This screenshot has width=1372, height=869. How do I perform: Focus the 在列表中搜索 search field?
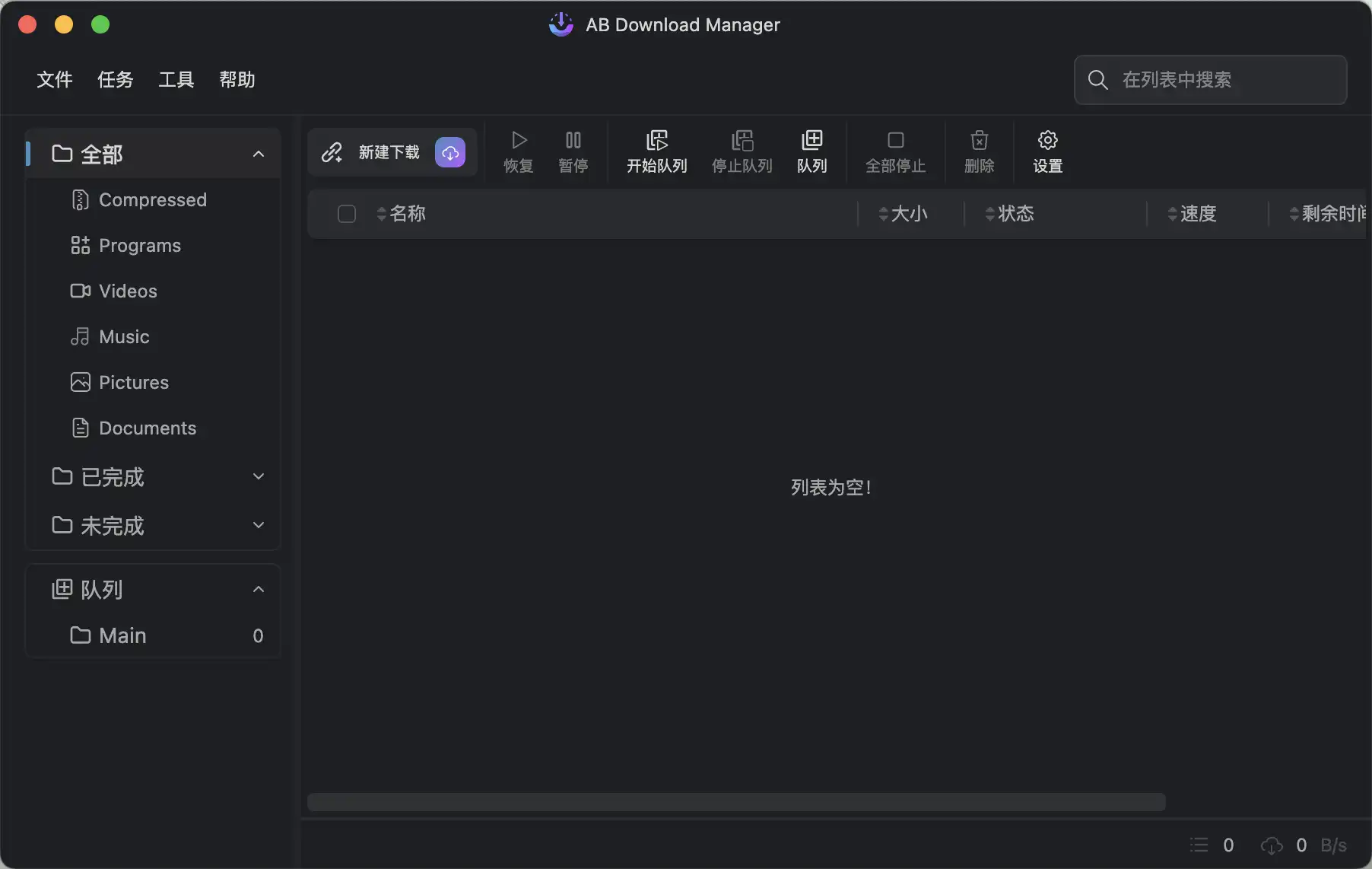coord(1210,79)
